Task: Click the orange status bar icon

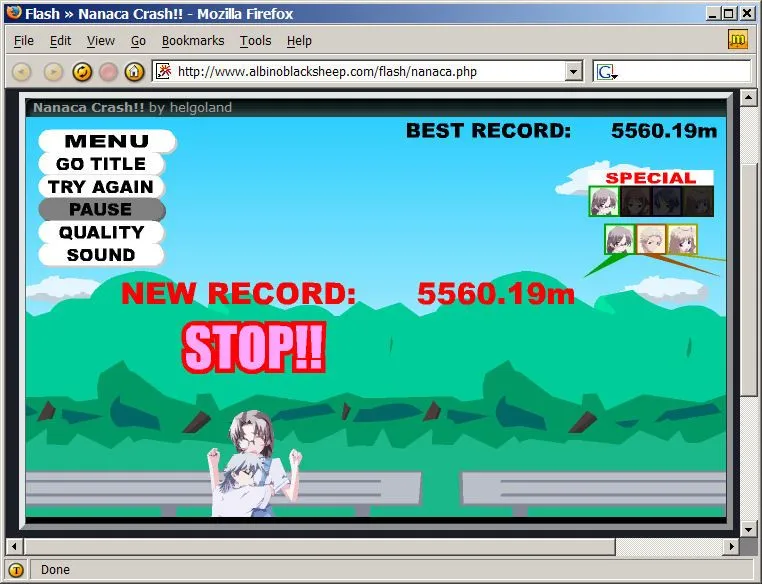Action: (16, 569)
